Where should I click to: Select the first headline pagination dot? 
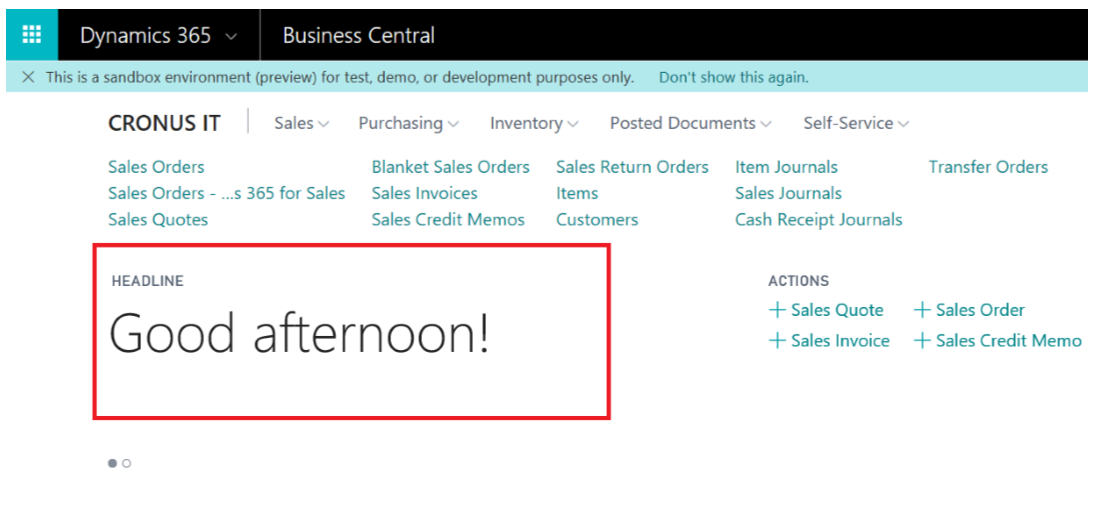click(x=113, y=463)
